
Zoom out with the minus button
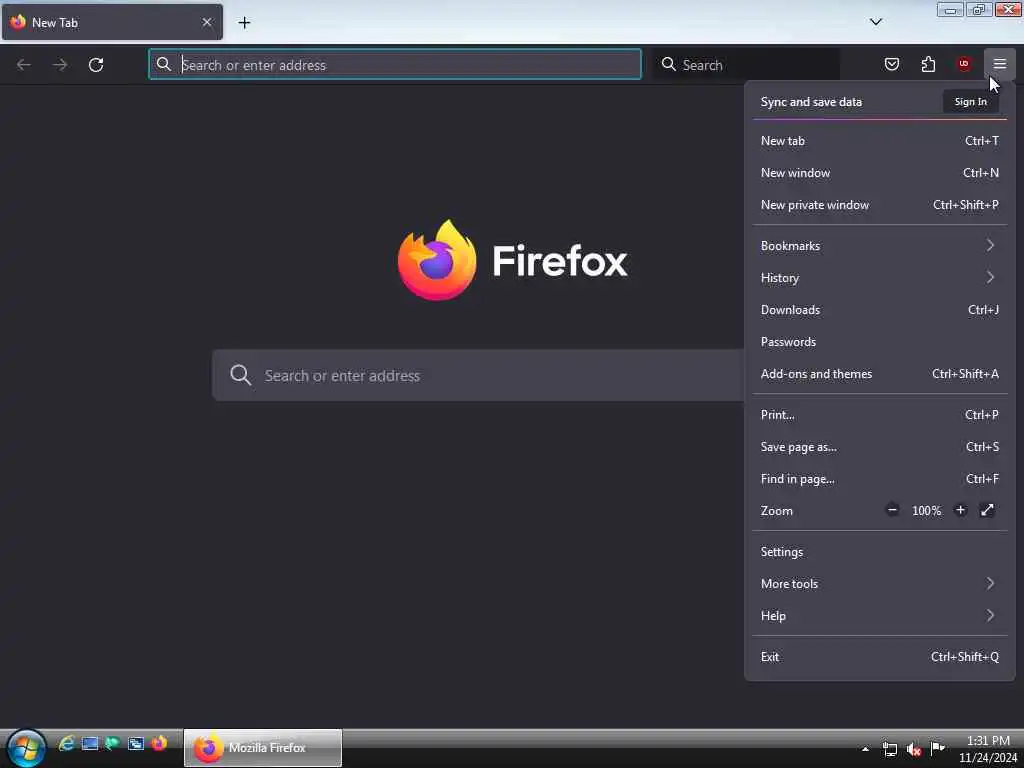coord(892,510)
